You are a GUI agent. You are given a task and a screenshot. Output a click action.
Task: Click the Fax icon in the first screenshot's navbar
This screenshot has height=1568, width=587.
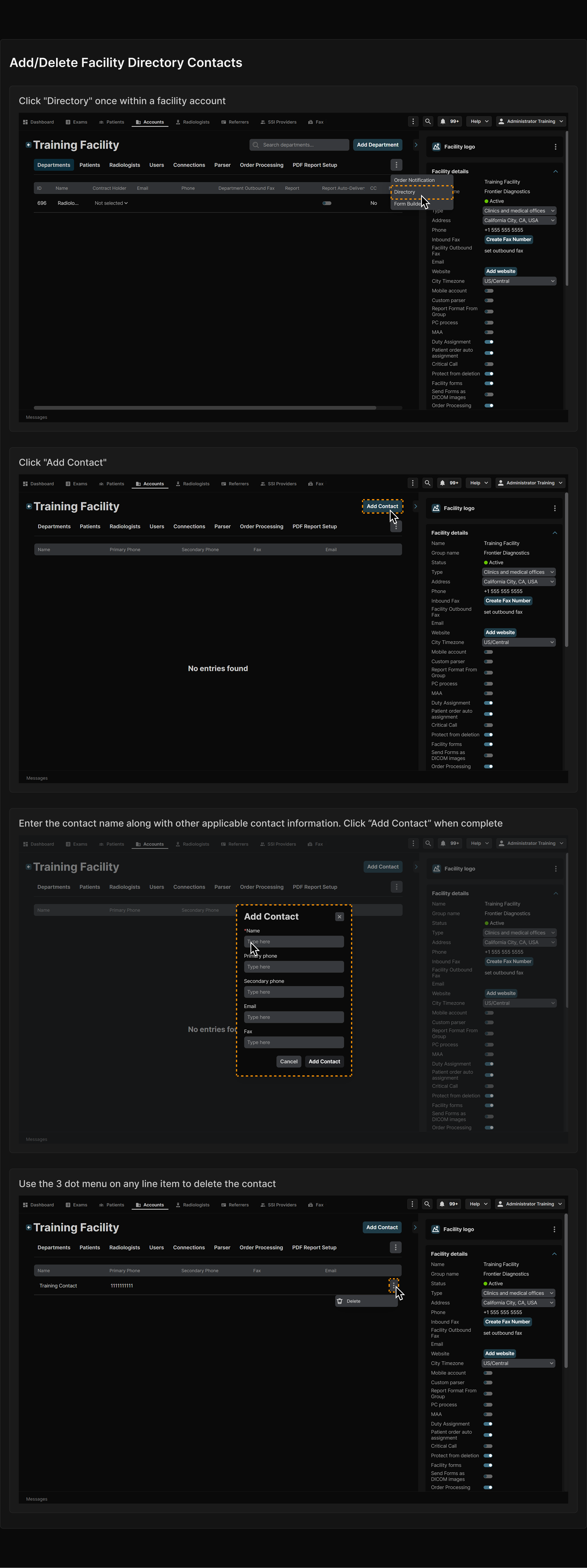click(311, 122)
